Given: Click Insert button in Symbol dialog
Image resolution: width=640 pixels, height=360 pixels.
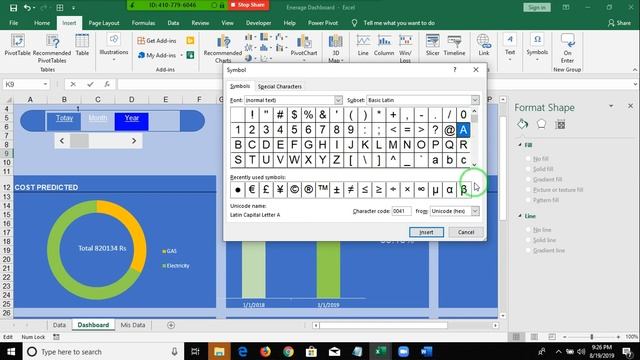Looking at the screenshot, I should tap(427, 232).
